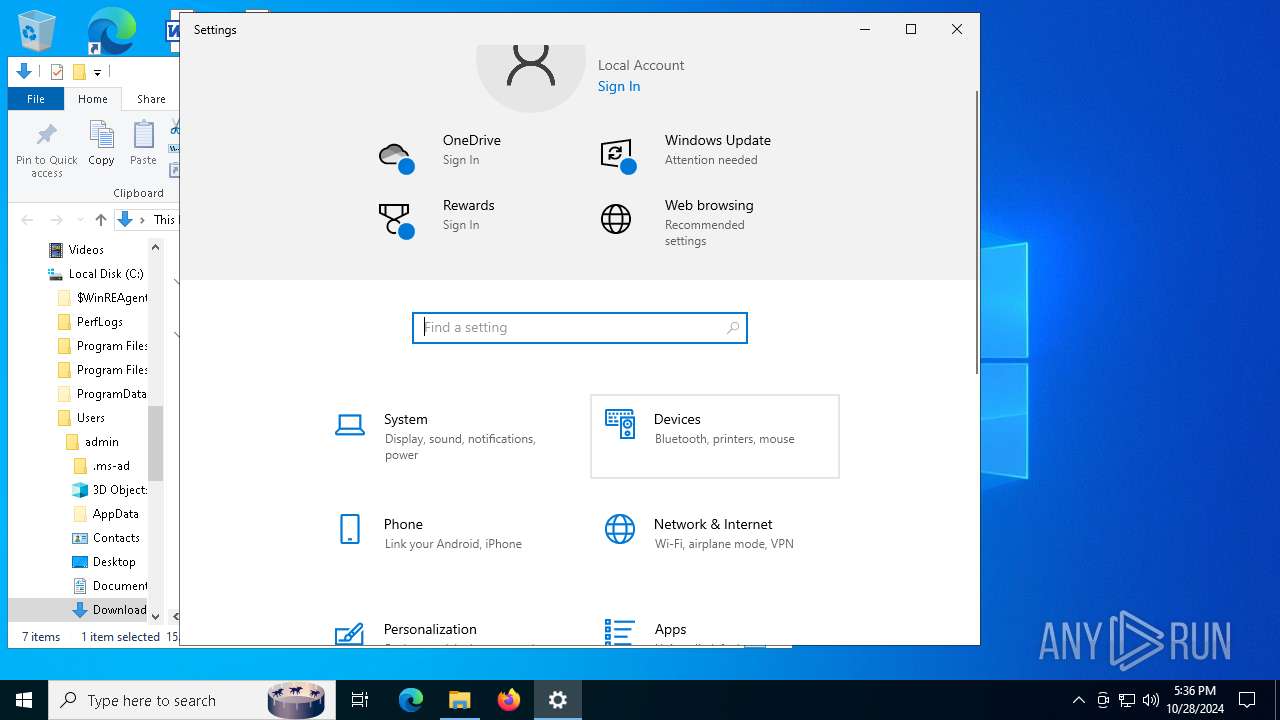The height and width of the screenshot is (720, 1280).
Task: Select Downloads folder in the tree
Action: 110,610
